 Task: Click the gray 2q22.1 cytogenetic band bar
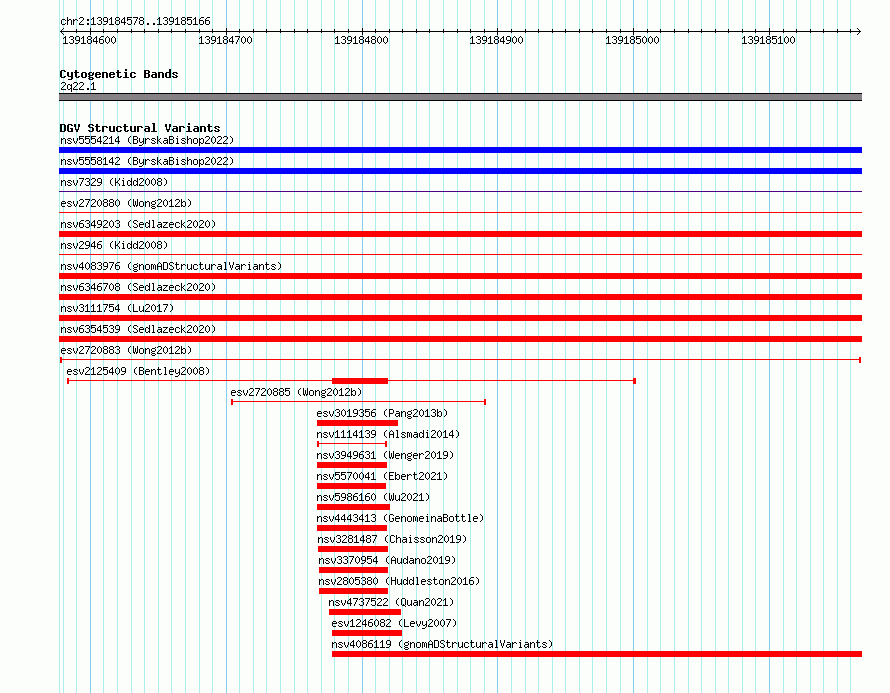(x=460, y=97)
